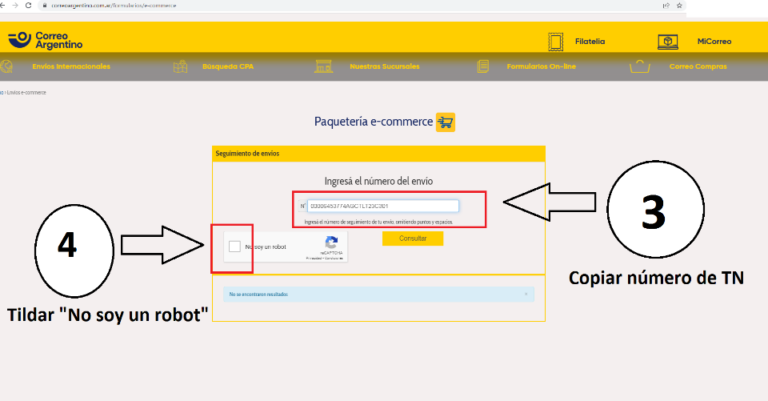Click the reCAPTCHA logo icon

tap(332, 242)
